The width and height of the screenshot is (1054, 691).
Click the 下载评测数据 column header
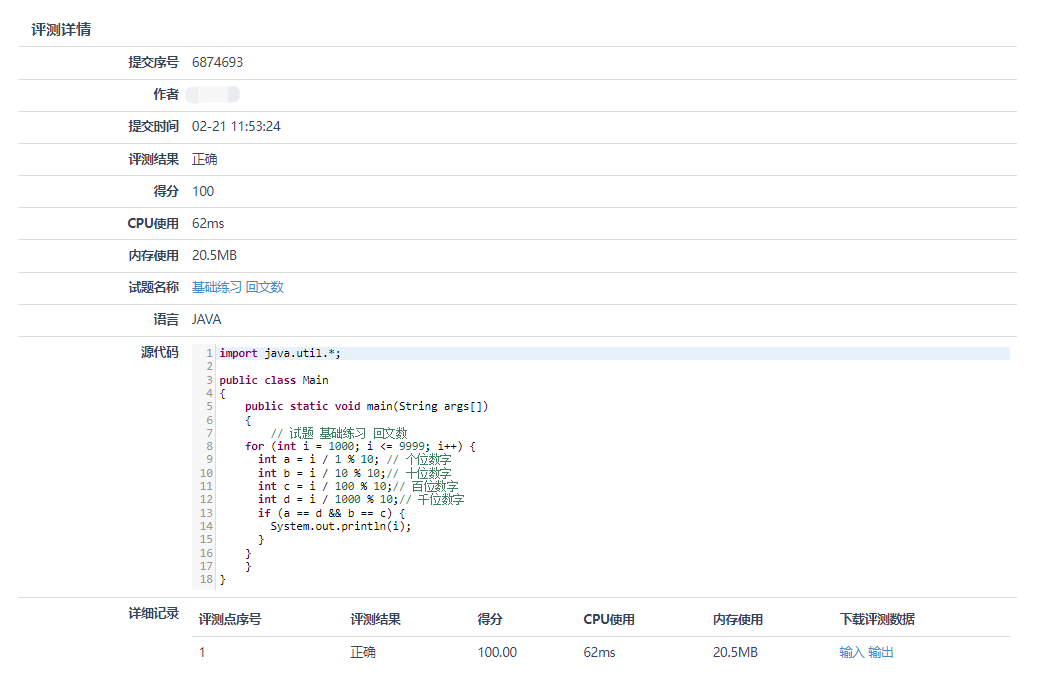(877, 619)
